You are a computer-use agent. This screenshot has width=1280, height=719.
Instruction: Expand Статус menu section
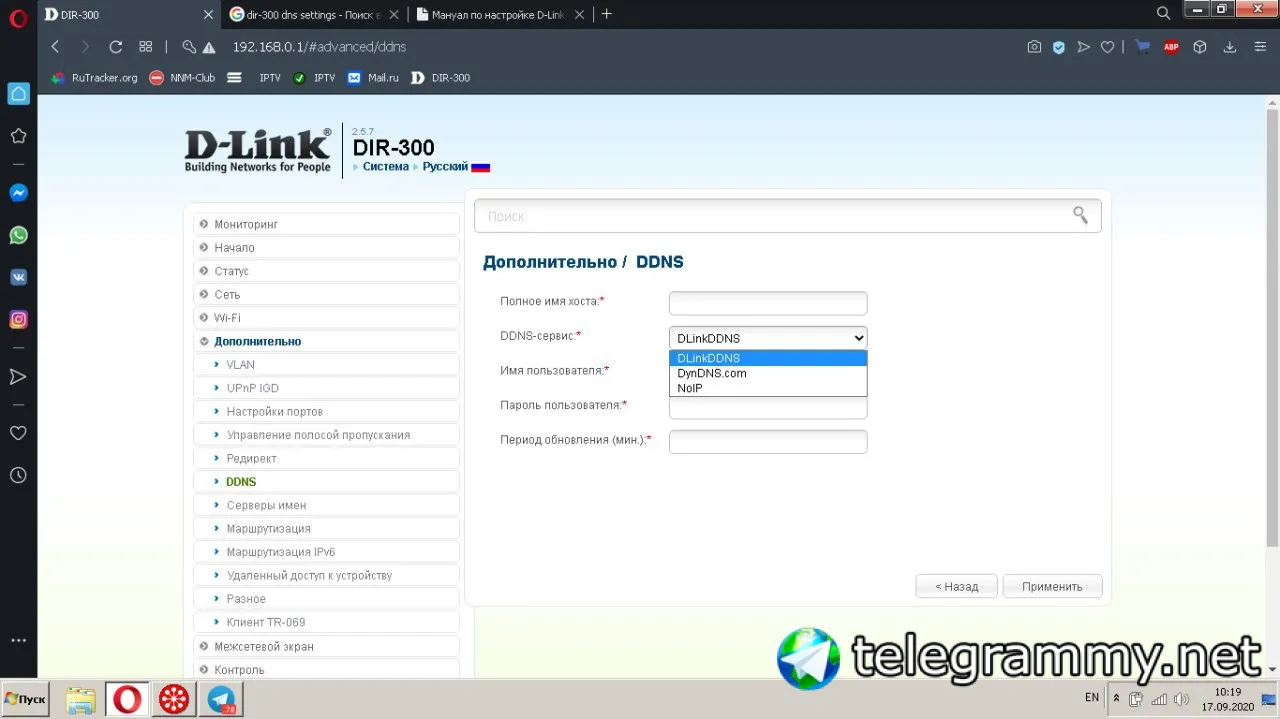(x=326, y=271)
